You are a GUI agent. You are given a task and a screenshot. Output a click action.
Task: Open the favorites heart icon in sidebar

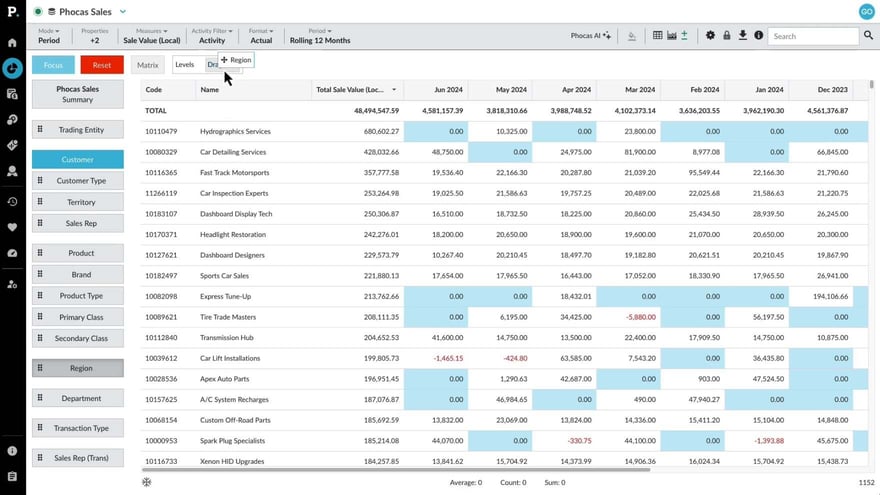[12, 227]
